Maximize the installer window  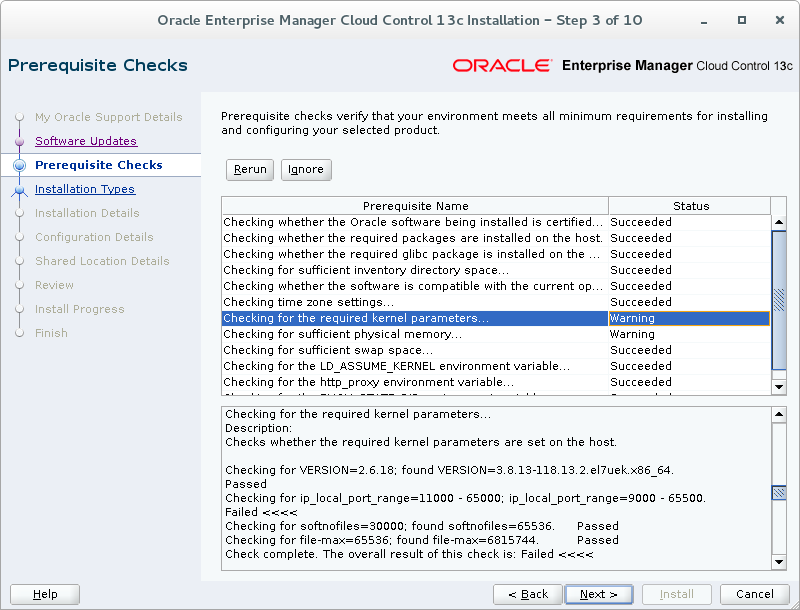coord(742,20)
